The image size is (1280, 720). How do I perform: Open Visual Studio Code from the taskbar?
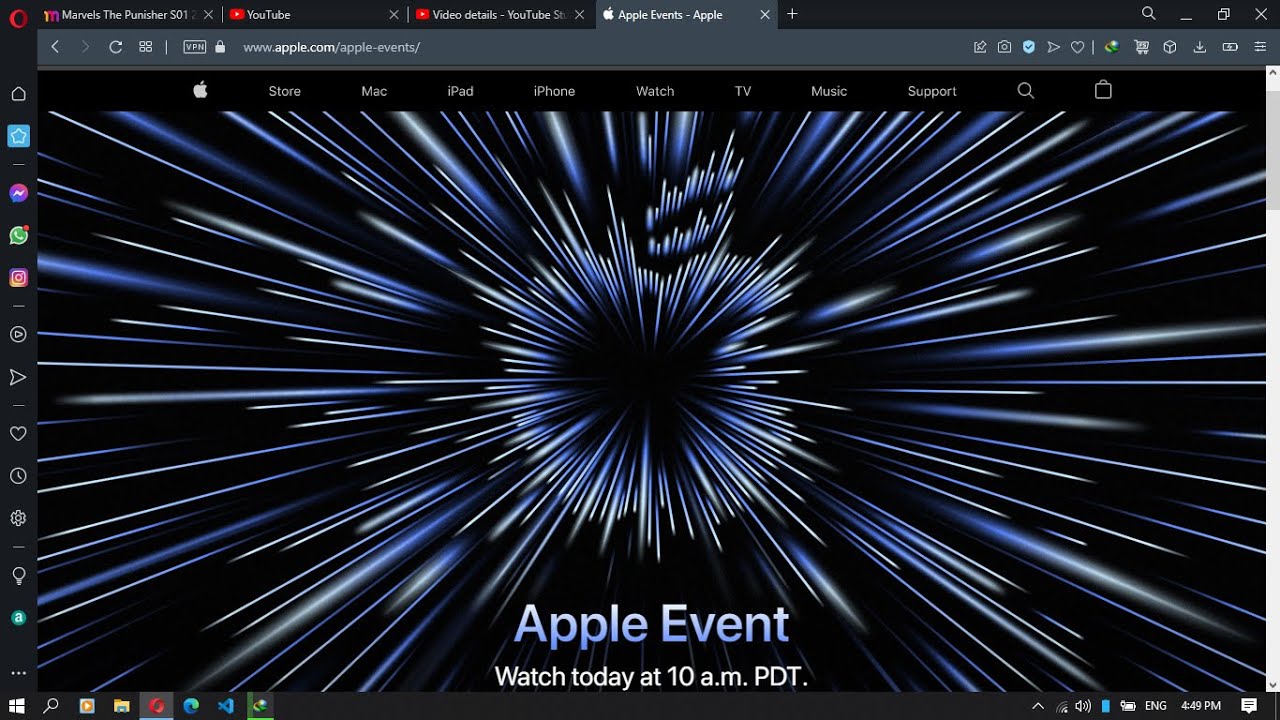[x=225, y=706]
